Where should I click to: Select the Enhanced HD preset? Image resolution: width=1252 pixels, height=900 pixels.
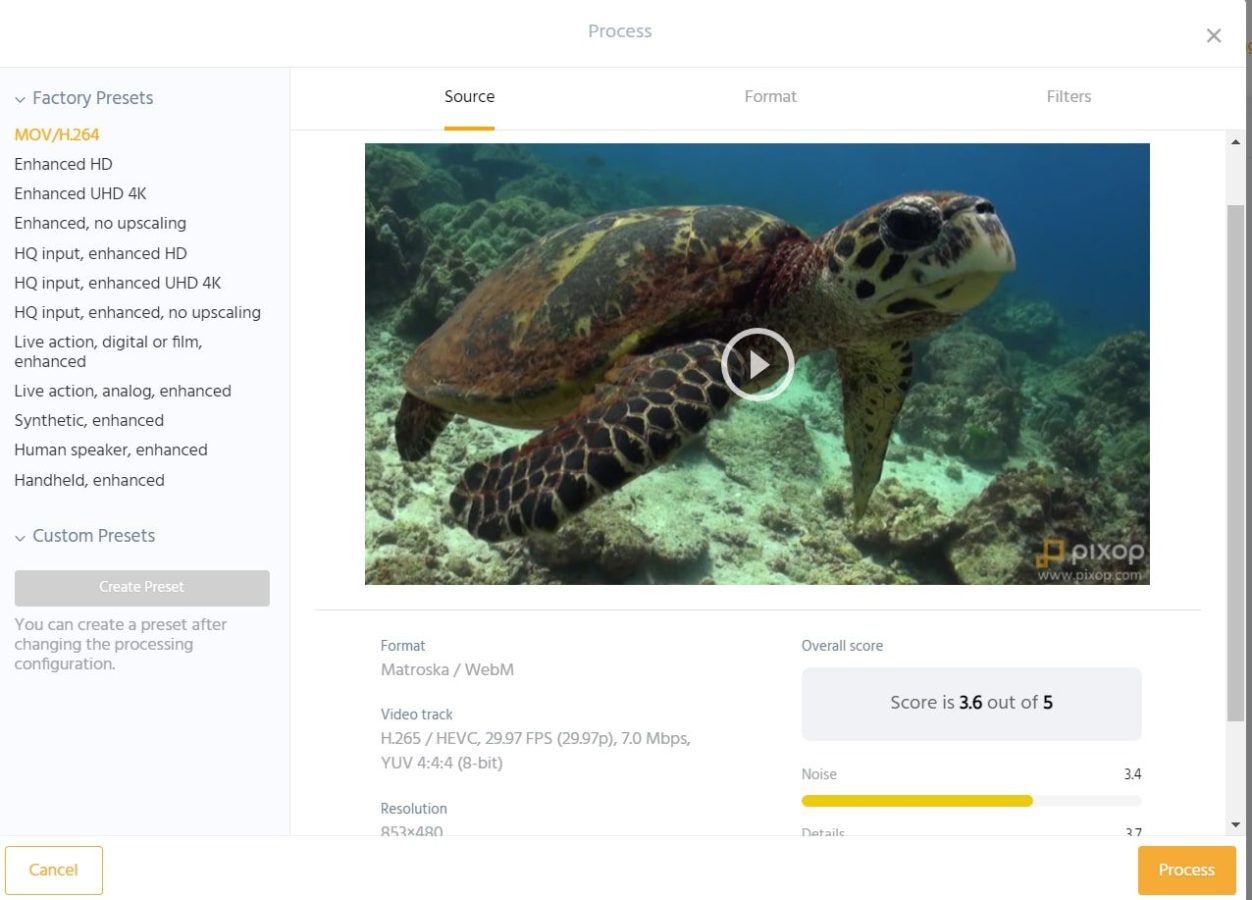pos(63,164)
